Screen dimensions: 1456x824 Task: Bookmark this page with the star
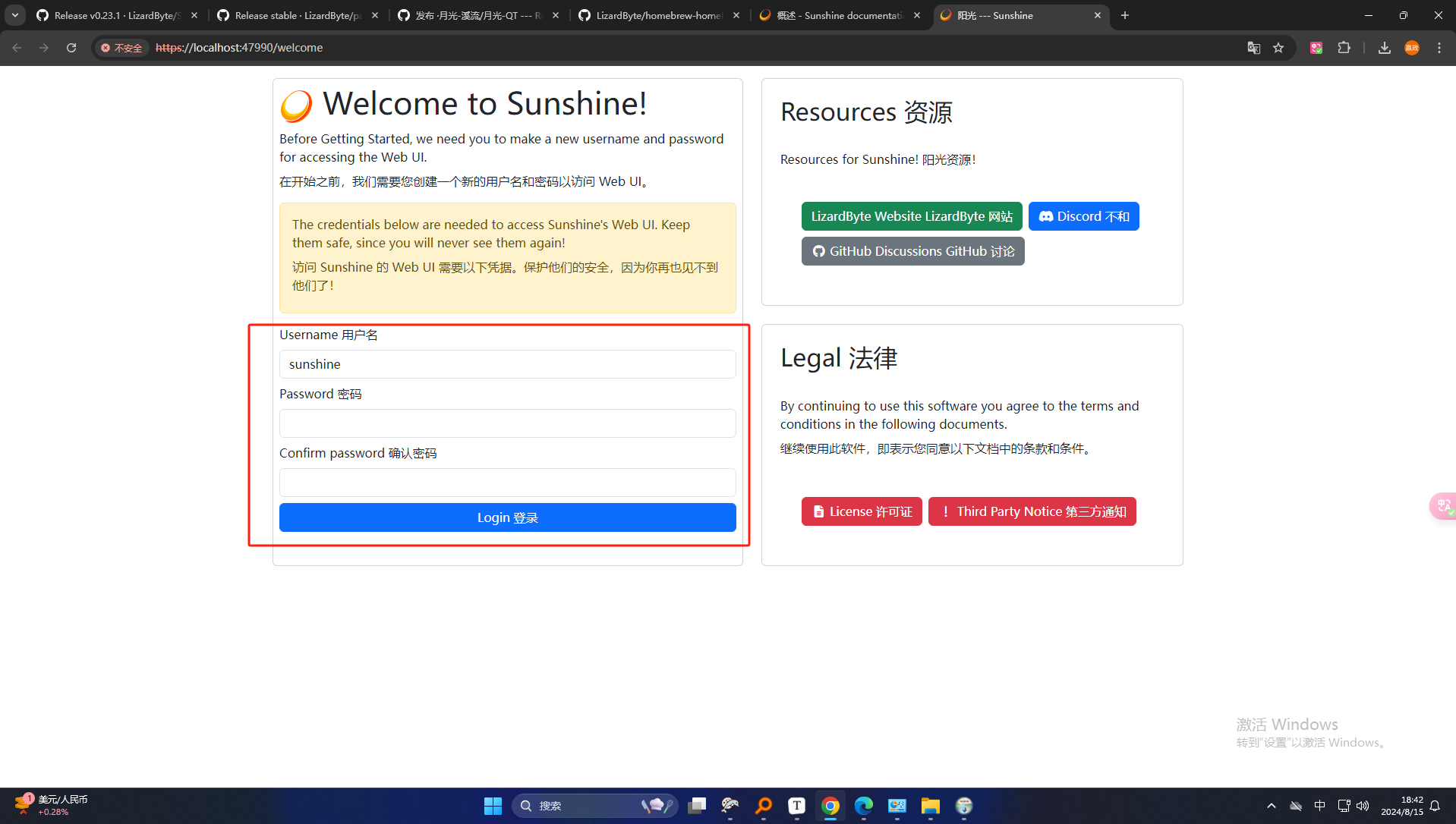tap(1278, 48)
